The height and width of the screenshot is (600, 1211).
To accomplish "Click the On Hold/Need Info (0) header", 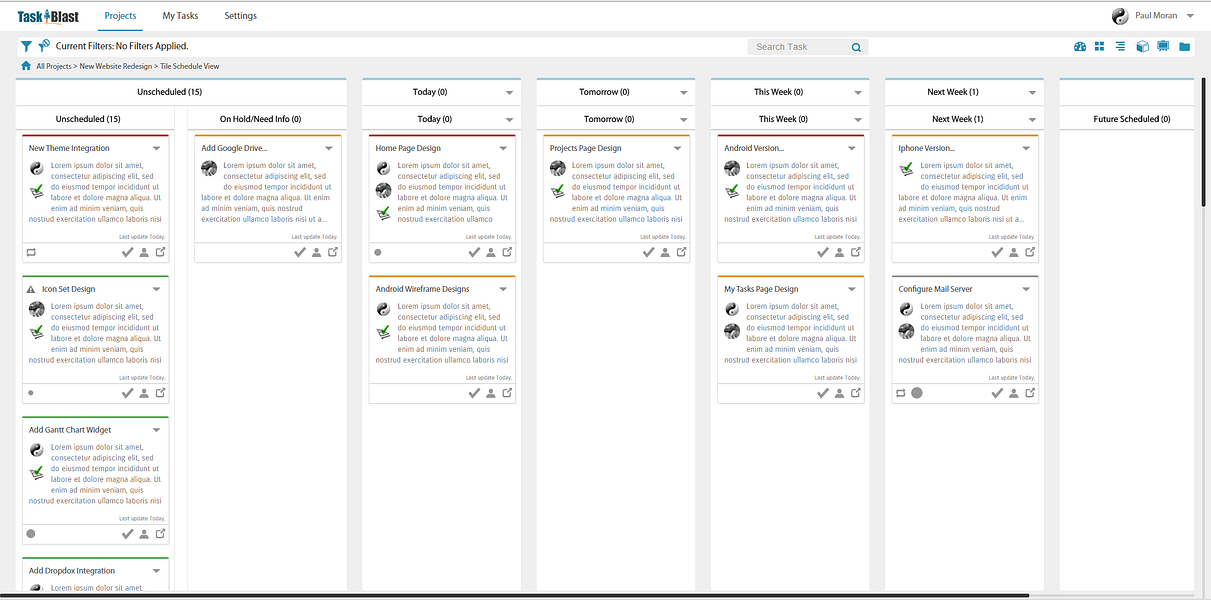I will [260, 119].
